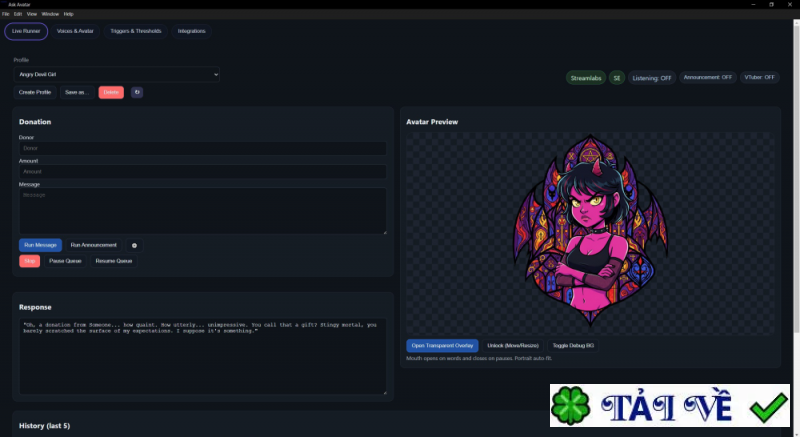Open the File menu
This screenshot has width=800, height=437.
tap(6, 14)
